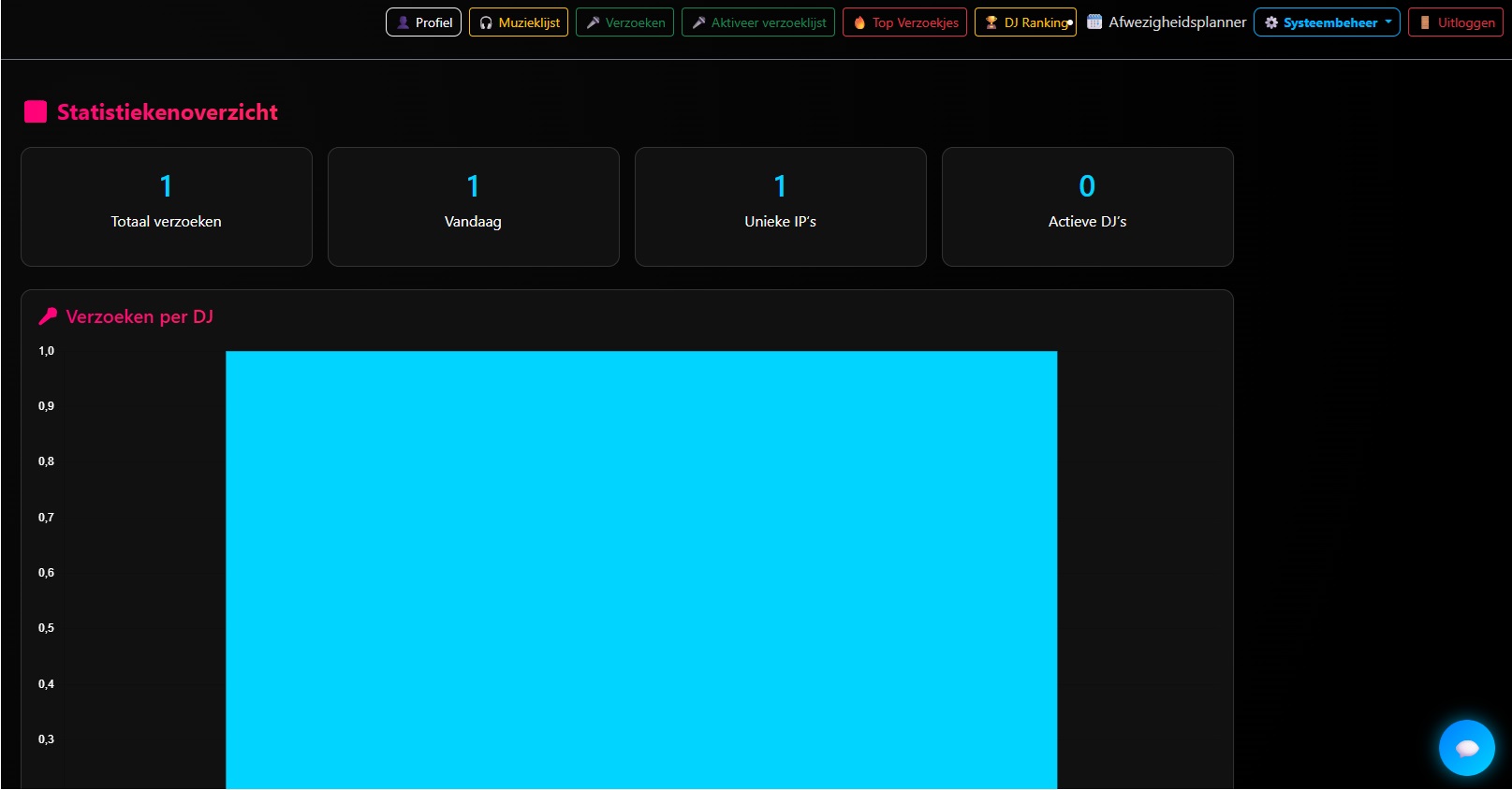This screenshot has width=1512, height=790.
Task: Click the microphone icon on Verzoeken
Action: click(593, 22)
